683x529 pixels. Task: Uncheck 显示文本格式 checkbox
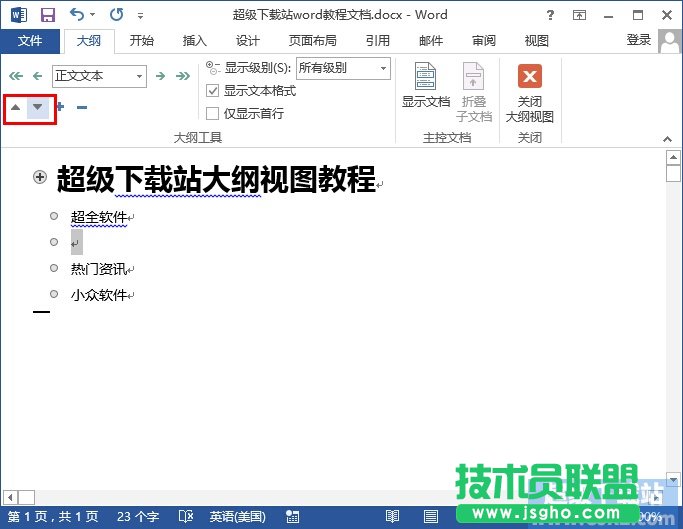coord(212,91)
